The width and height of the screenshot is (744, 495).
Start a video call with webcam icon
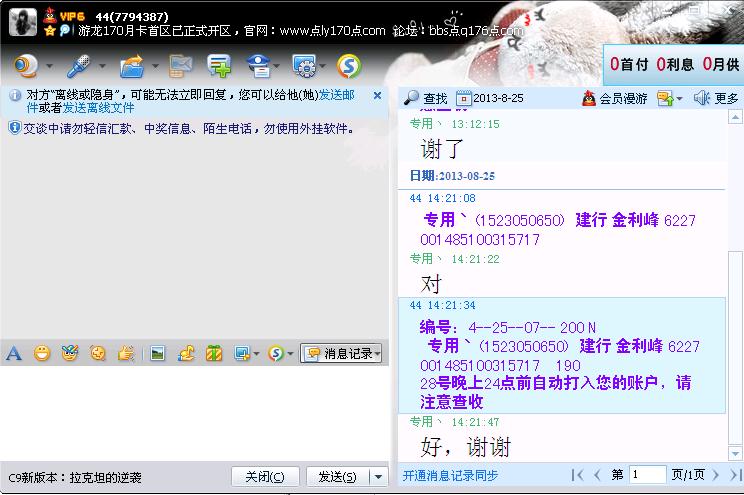click(x=24, y=66)
